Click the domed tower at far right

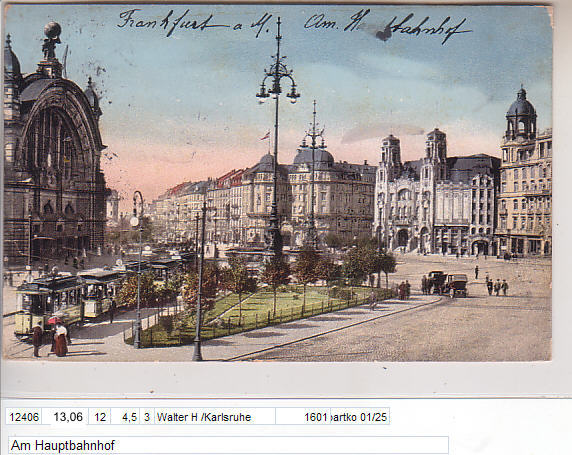[x=521, y=115]
